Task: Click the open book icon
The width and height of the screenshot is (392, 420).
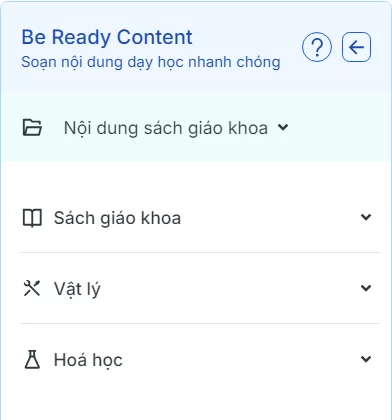Action: (x=32, y=218)
